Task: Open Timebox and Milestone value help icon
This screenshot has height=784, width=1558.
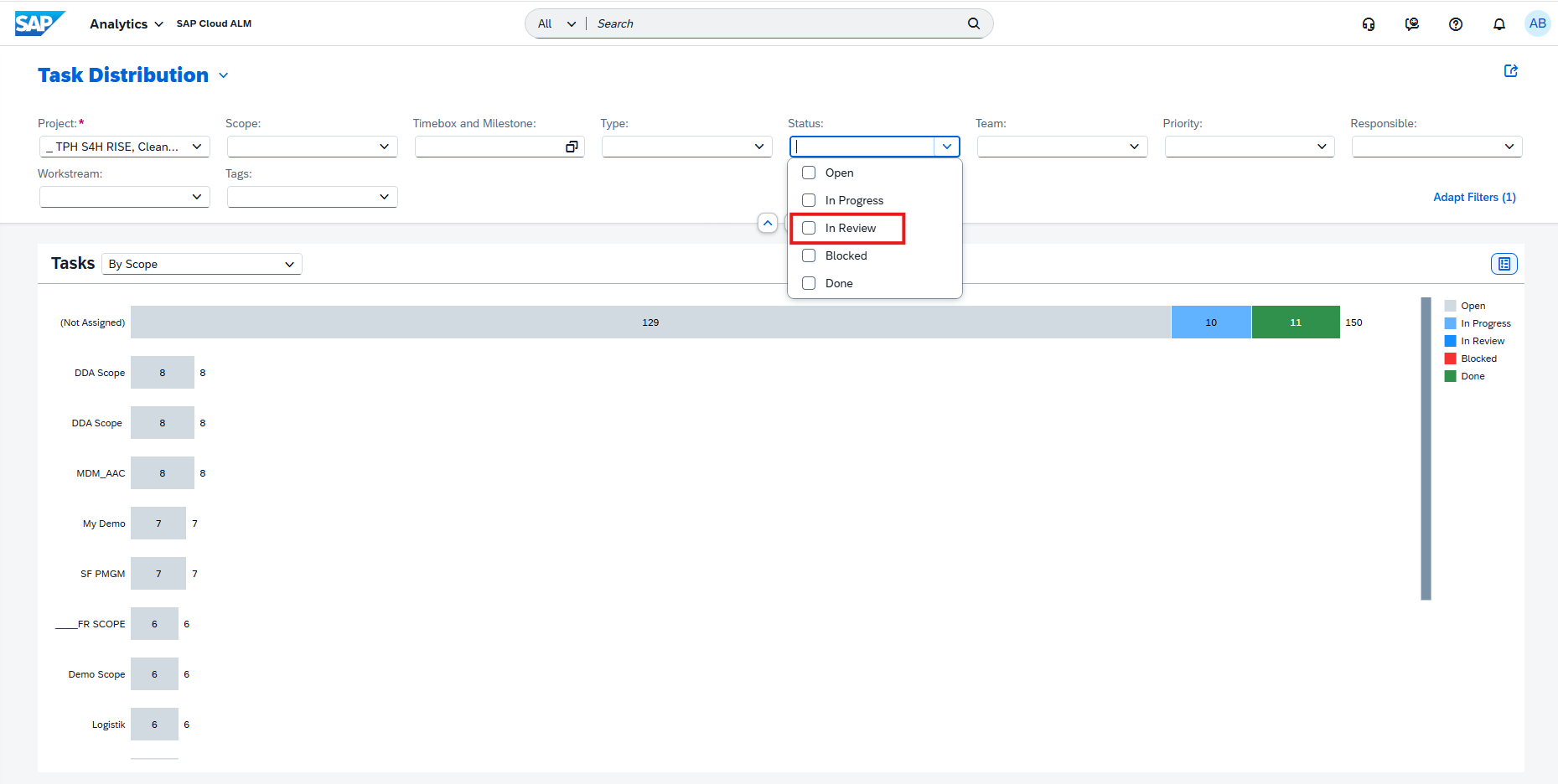Action: pyautogui.click(x=572, y=147)
